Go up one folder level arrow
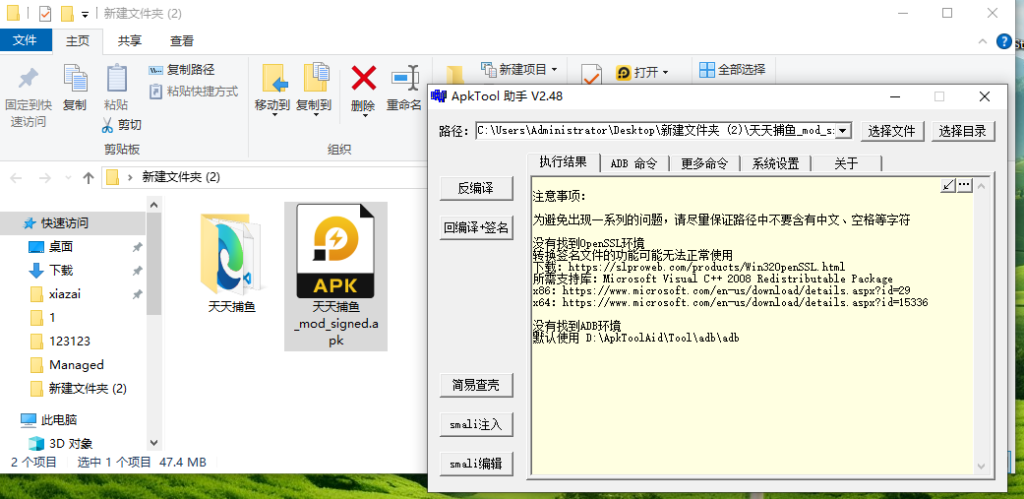This screenshot has height=499, width=1024. coord(89,178)
